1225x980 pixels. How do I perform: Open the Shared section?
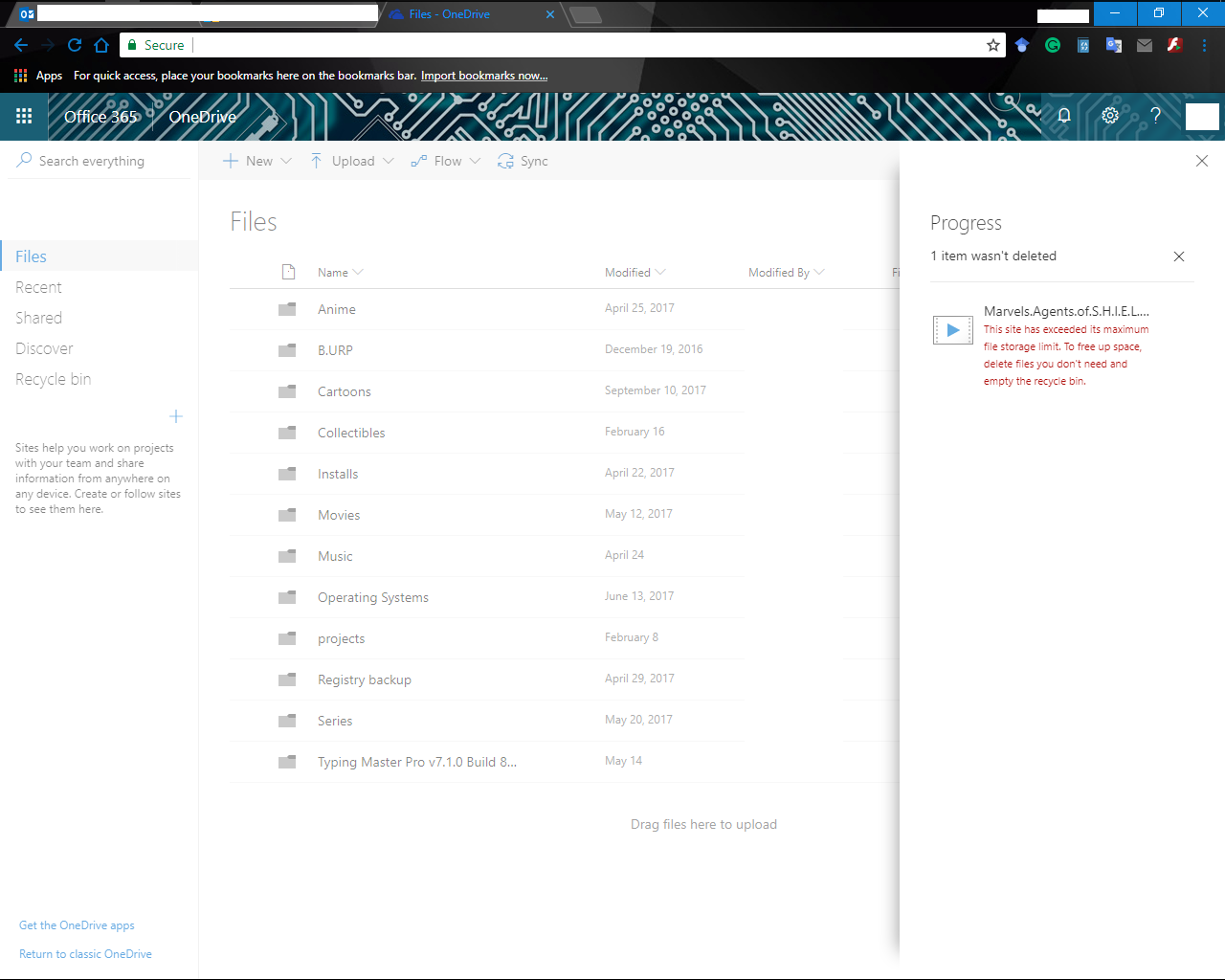tap(38, 317)
